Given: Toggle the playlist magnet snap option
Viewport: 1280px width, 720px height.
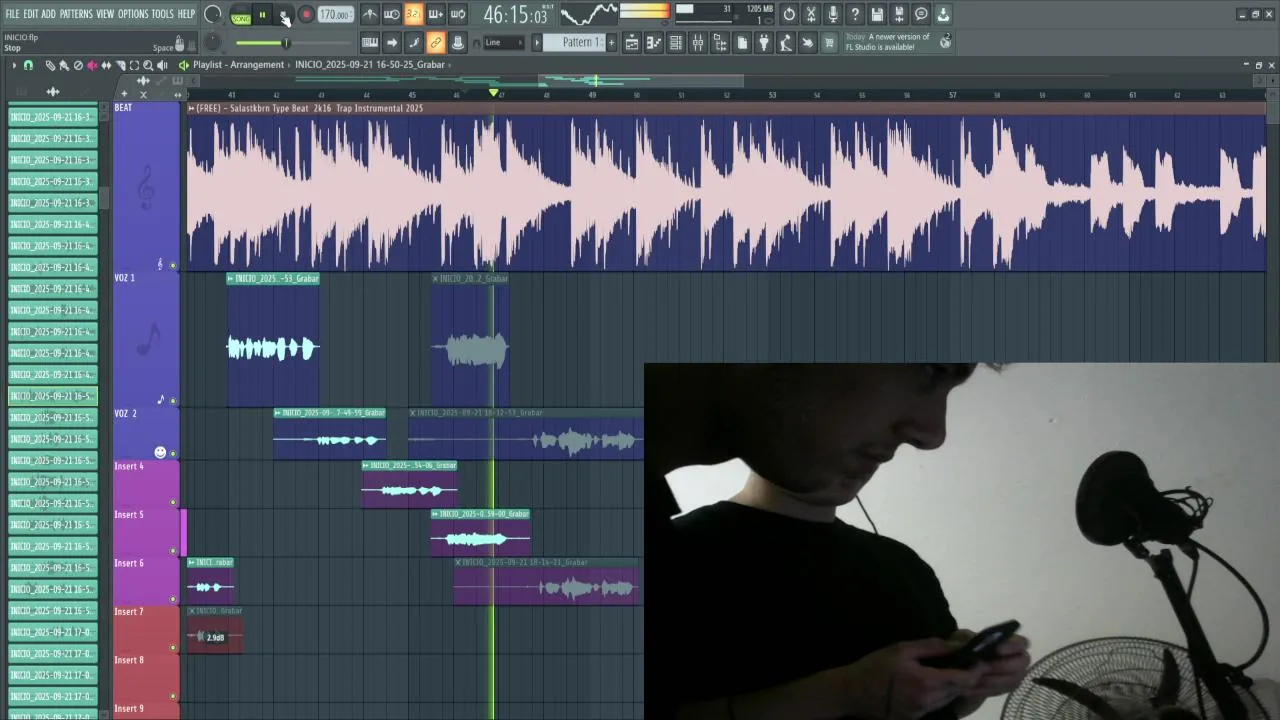Looking at the screenshot, I should point(28,65).
